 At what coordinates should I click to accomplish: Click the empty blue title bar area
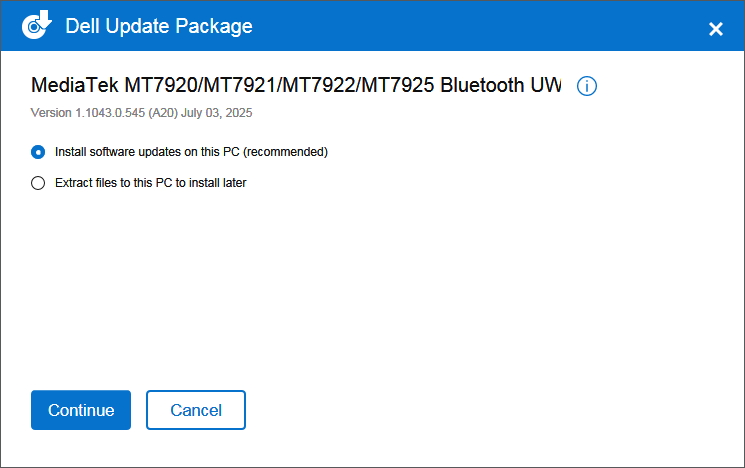pos(480,26)
